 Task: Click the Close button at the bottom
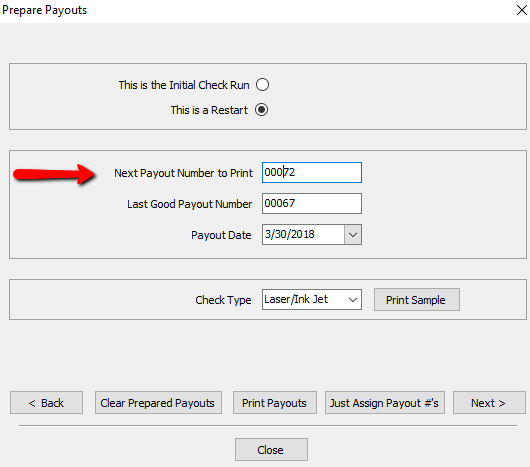[x=271, y=450]
